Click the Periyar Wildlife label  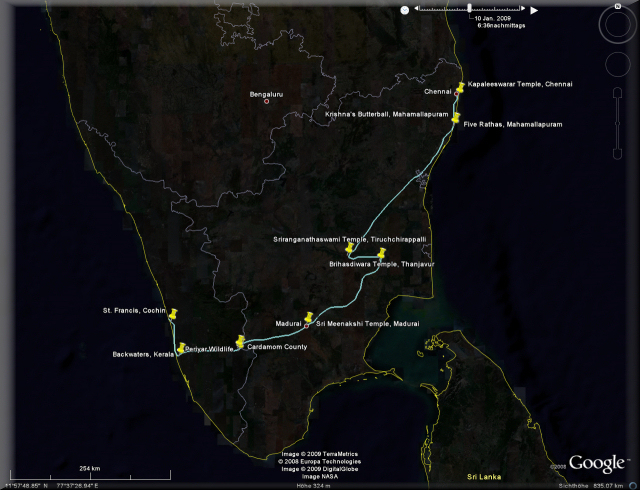tap(209, 349)
